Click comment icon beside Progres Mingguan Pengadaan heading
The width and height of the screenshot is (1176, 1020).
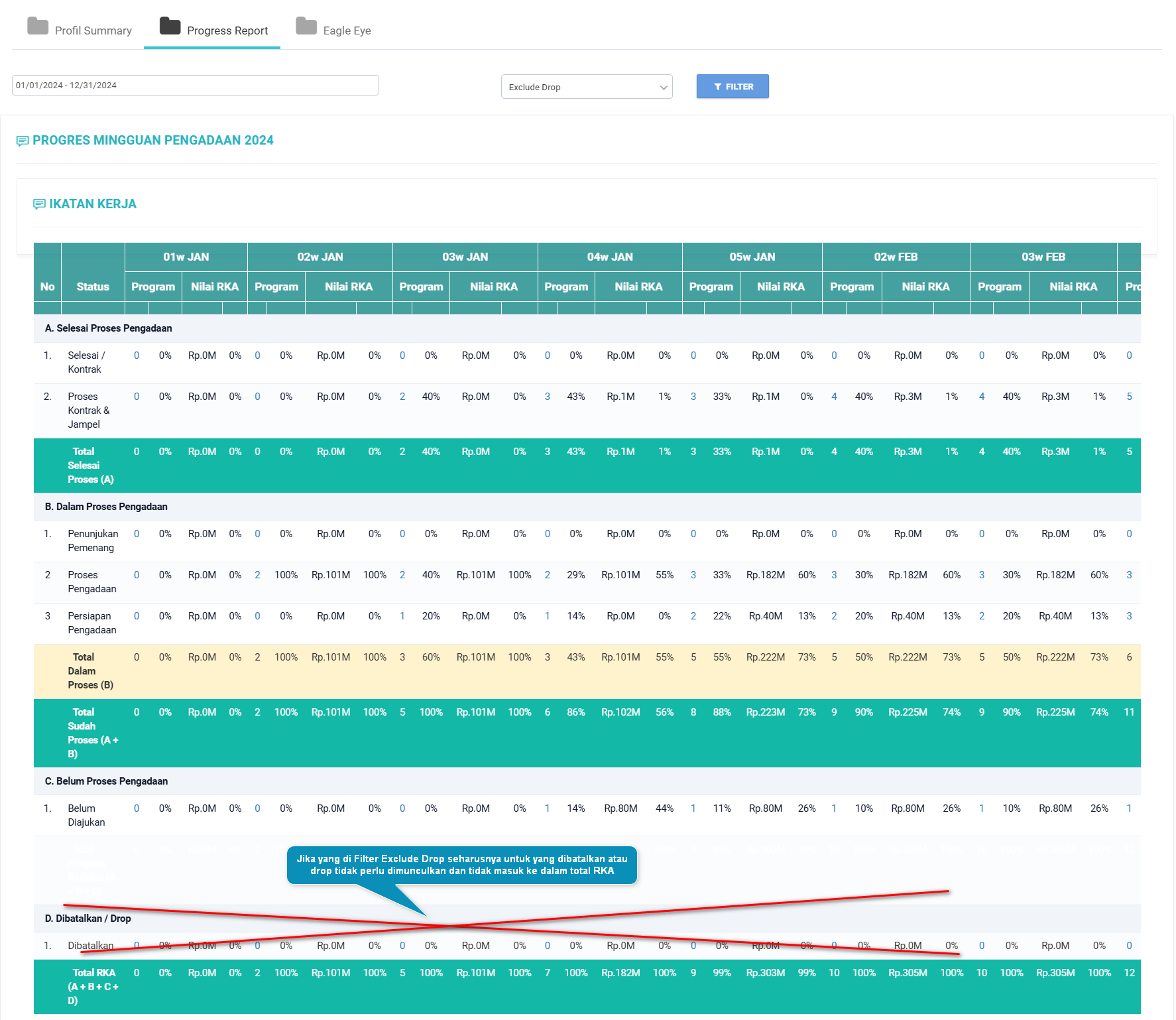(x=23, y=141)
